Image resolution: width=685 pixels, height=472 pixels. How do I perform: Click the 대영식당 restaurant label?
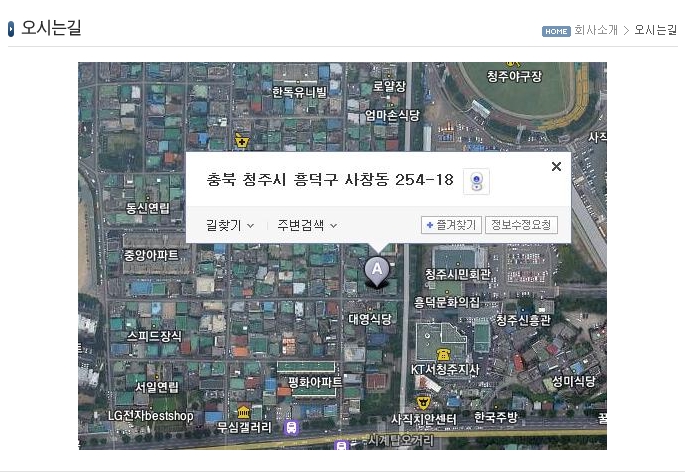point(369,319)
